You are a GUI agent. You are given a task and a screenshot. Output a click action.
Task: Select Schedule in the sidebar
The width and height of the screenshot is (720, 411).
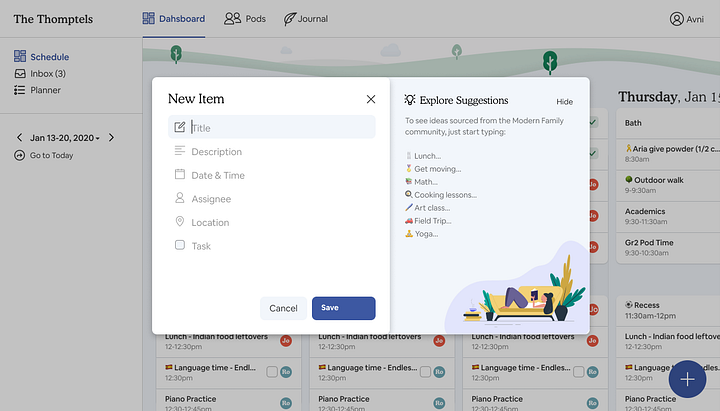[x=41, y=56]
